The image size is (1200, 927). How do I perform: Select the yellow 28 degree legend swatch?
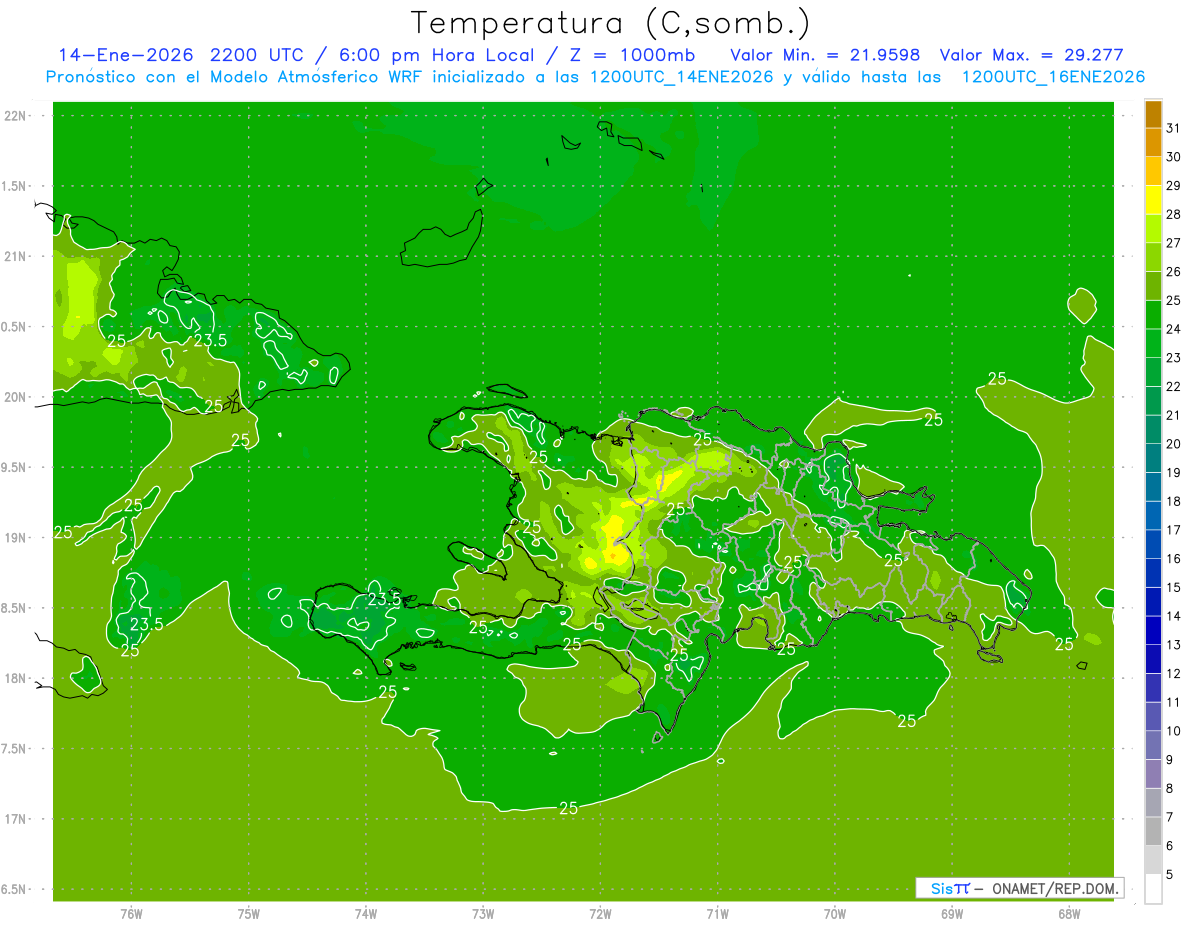1153,200
